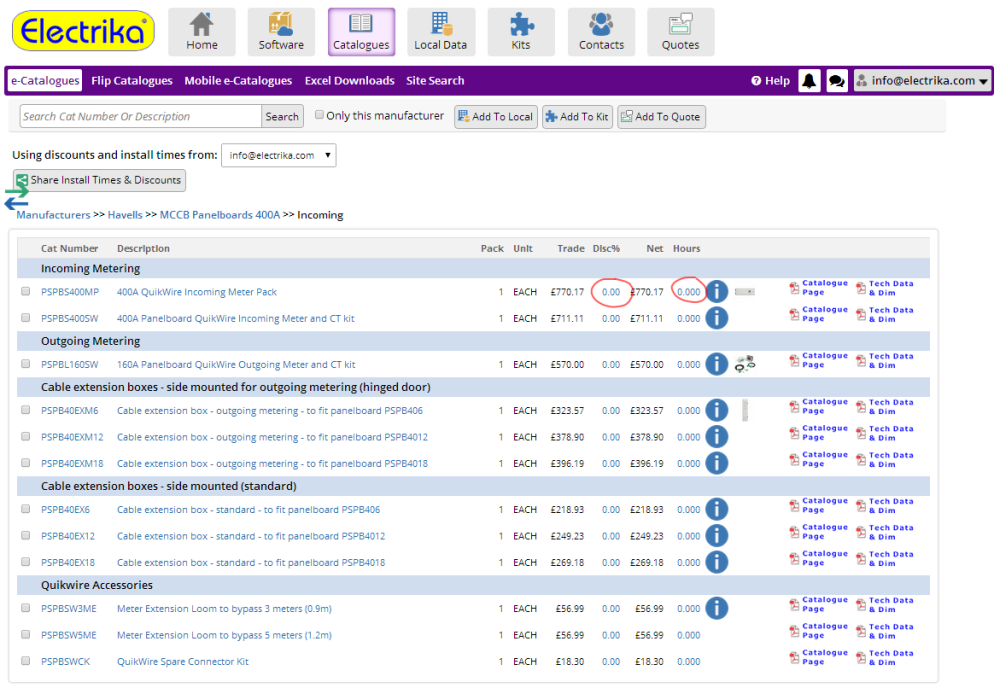Select the row checkbox for PSPB40EX6
The width and height of the screenshot is (1000, 688).
tap(25, 509)
